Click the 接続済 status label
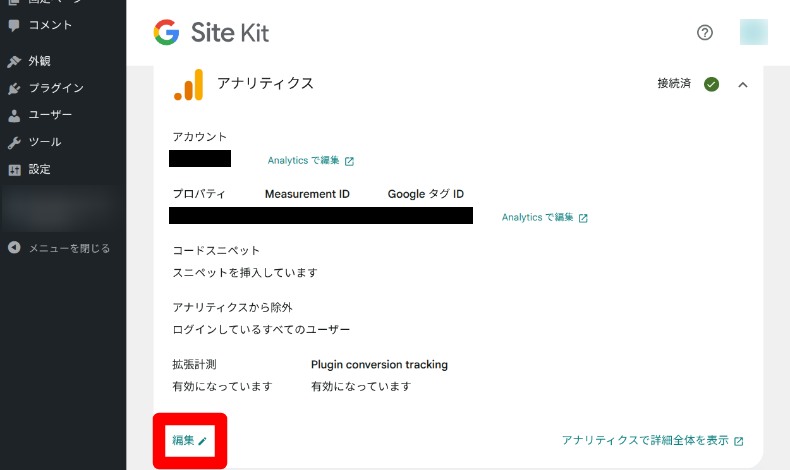 (x=674, y=84)
